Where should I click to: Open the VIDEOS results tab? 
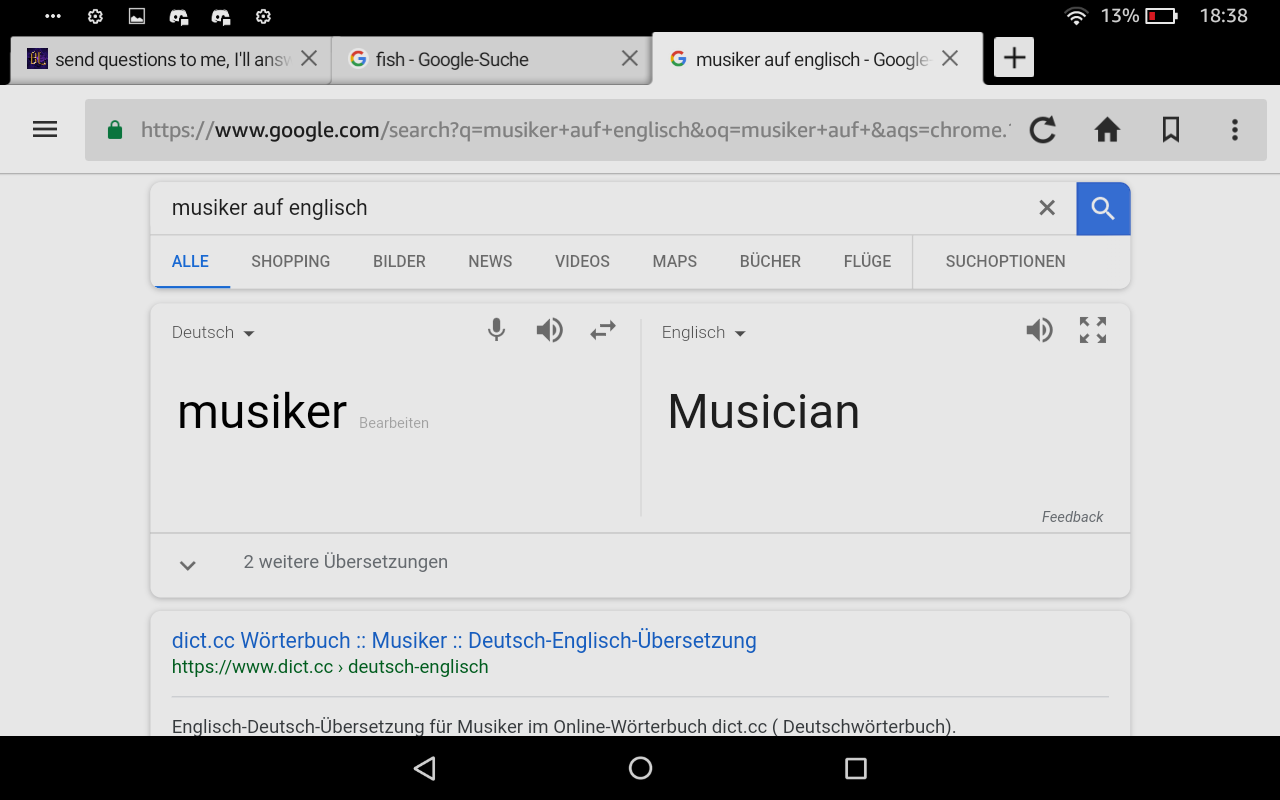[x=582, y=261]
